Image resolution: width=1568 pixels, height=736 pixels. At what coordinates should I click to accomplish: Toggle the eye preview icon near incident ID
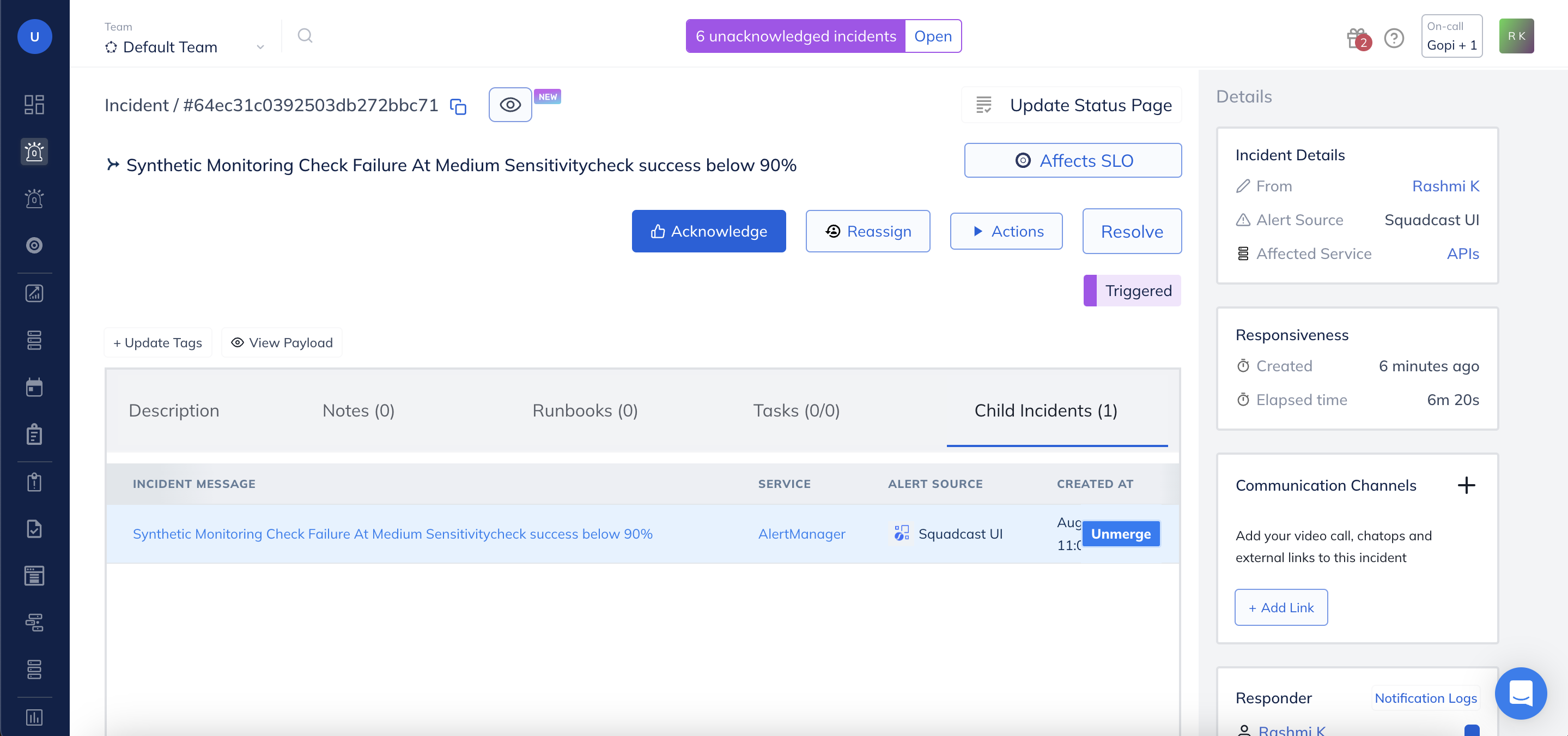510,105
